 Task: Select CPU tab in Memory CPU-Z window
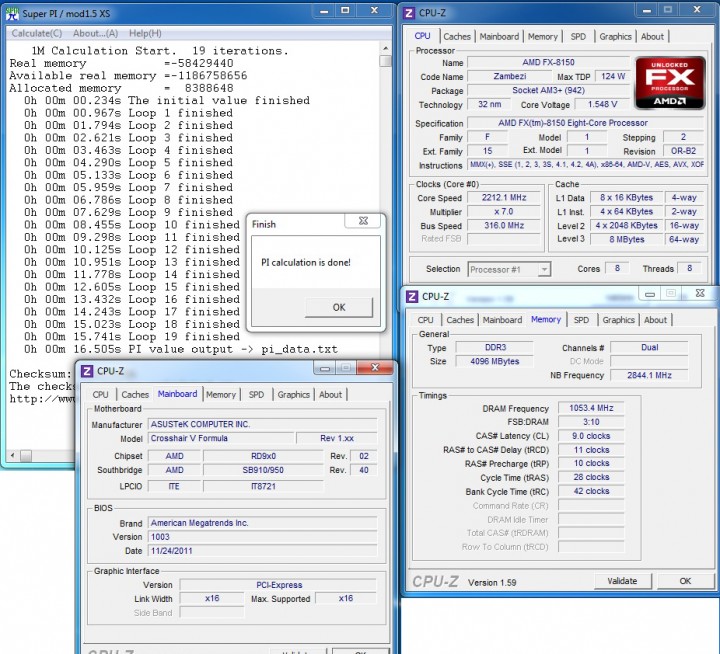click(x=425, y=320)
